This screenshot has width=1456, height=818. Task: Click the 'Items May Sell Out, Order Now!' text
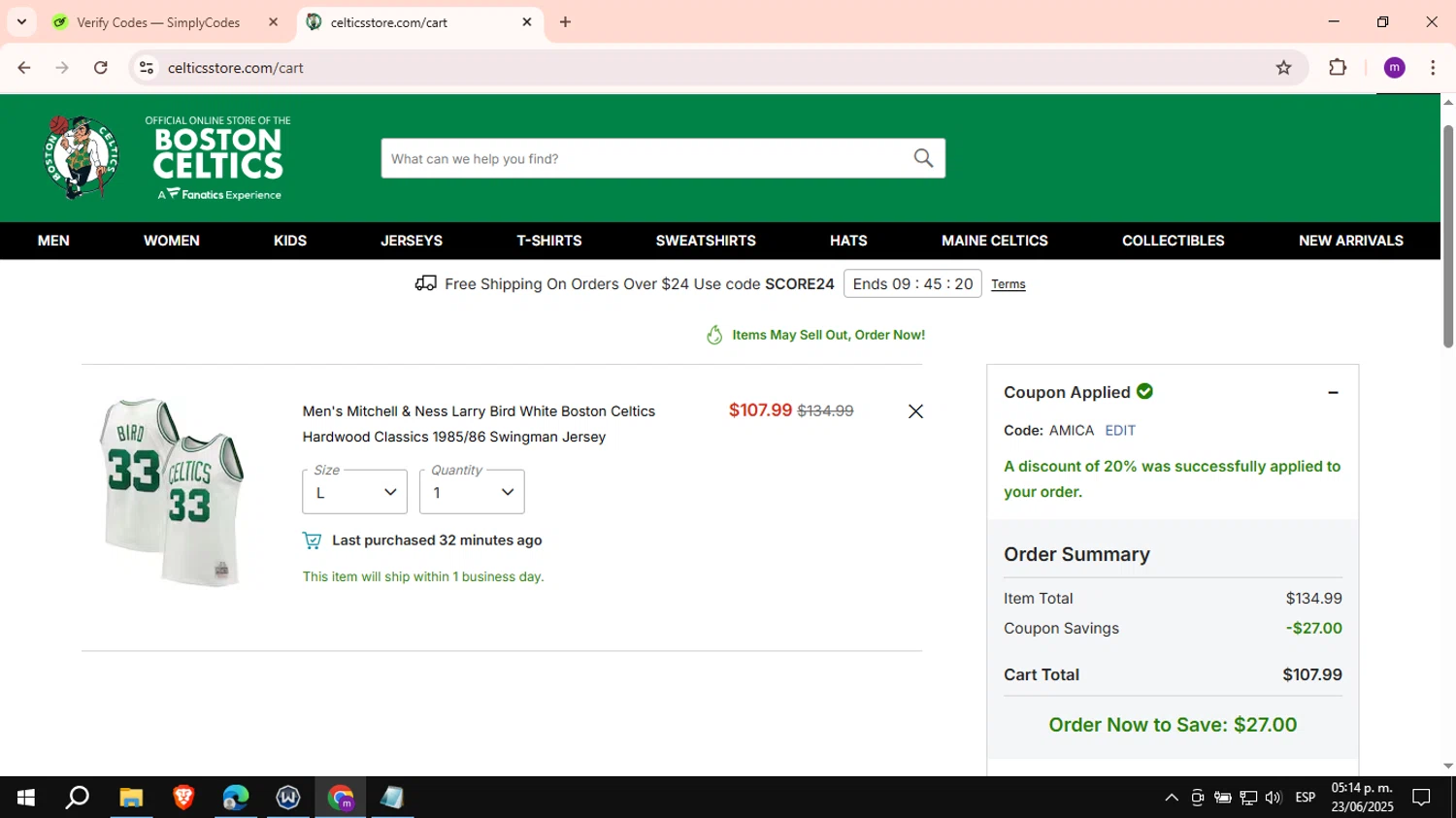[x=828, y=335]
